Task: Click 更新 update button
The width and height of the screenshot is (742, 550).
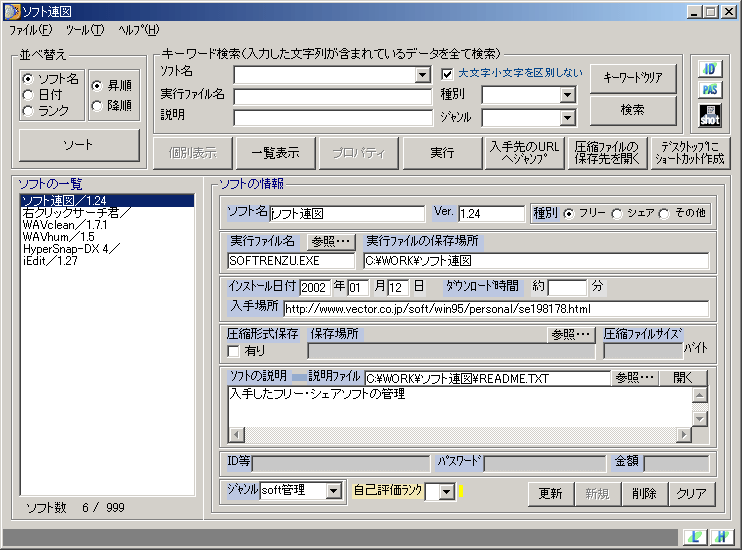Action: tap(551, 494)
